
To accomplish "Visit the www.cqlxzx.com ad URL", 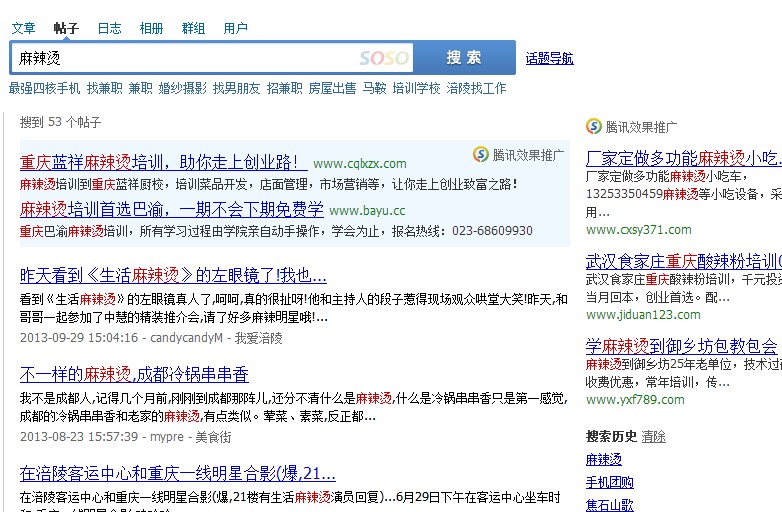I will 360,164.
